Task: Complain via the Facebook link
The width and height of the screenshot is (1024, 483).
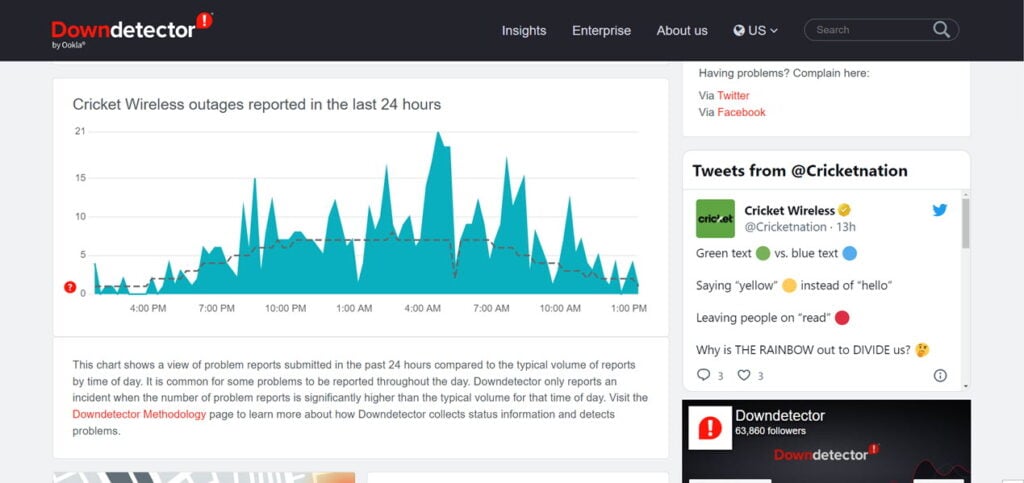Action: point(741,112)
